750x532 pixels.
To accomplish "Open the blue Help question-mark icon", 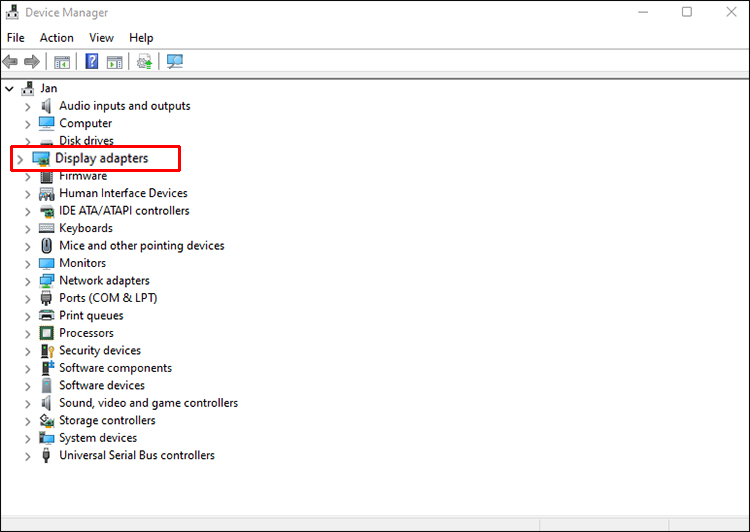I will point(91,61).
